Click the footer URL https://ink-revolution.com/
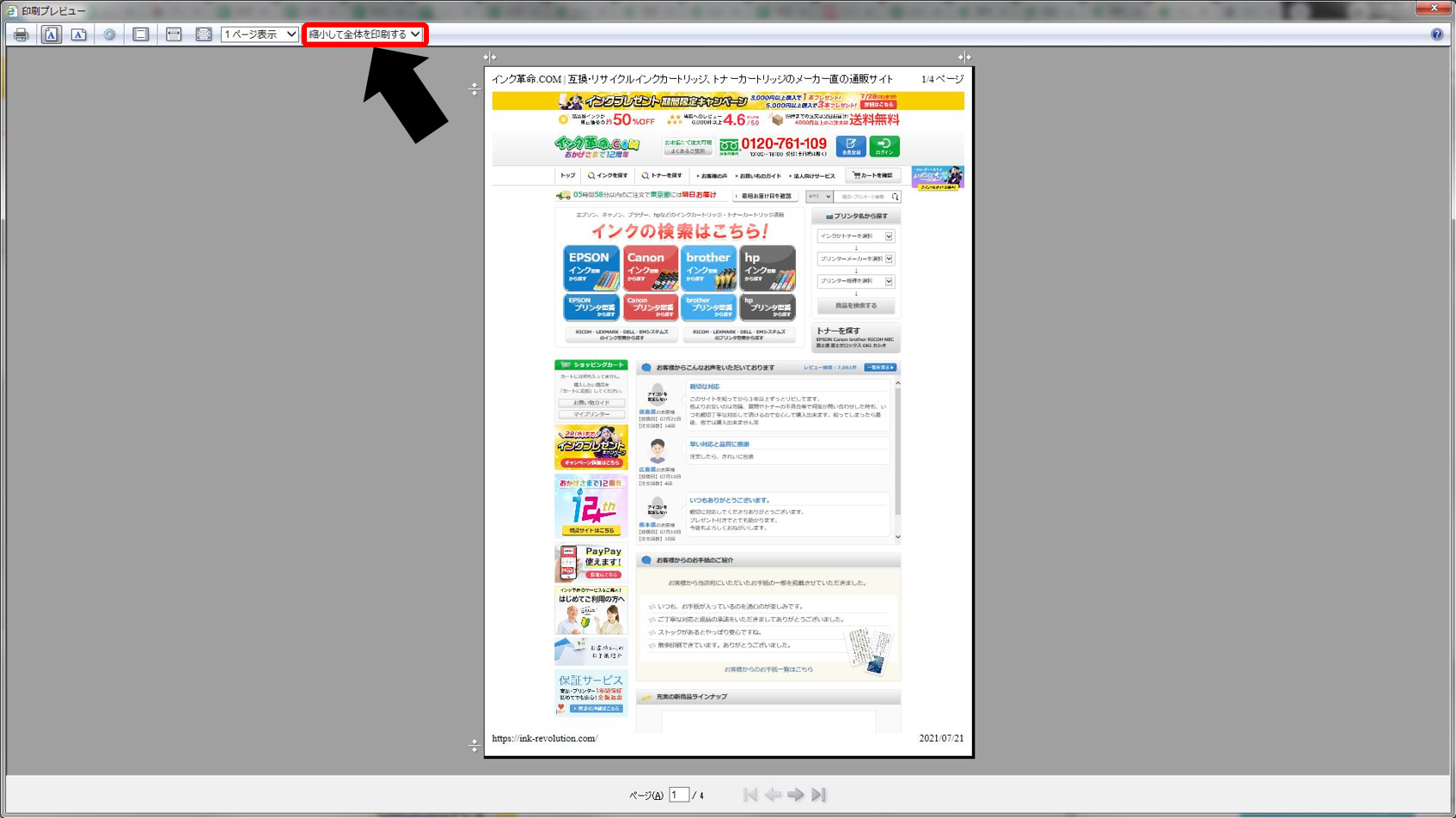Screen dimensions: 1456x818 (x=545, y=738)
